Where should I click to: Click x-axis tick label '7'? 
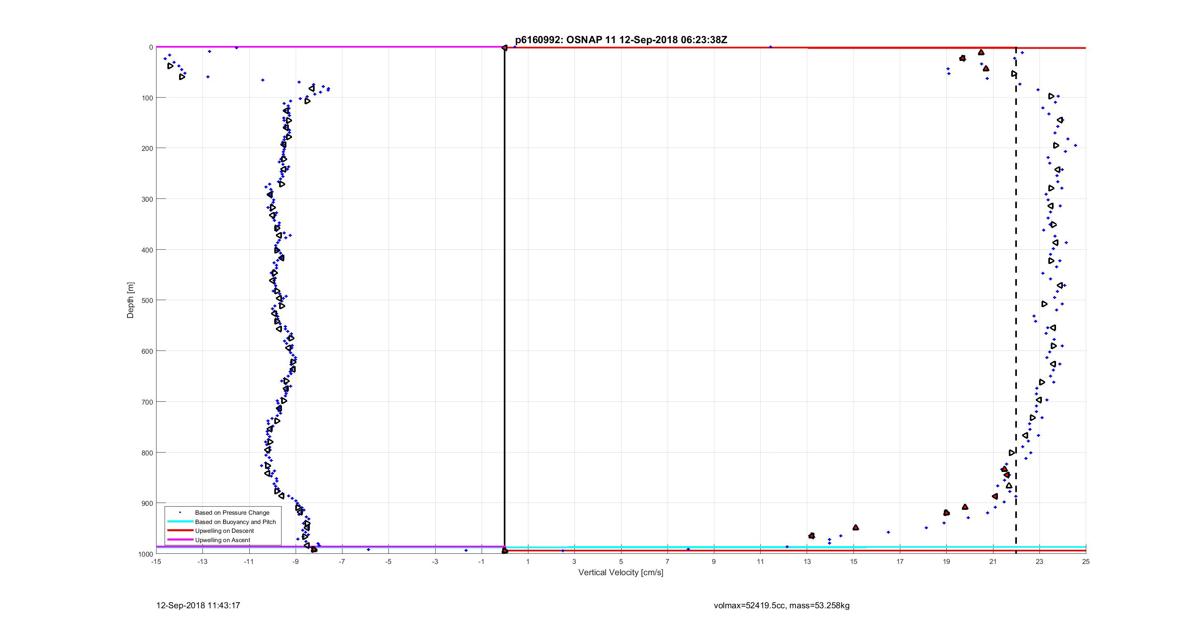[x=668, y=561]
